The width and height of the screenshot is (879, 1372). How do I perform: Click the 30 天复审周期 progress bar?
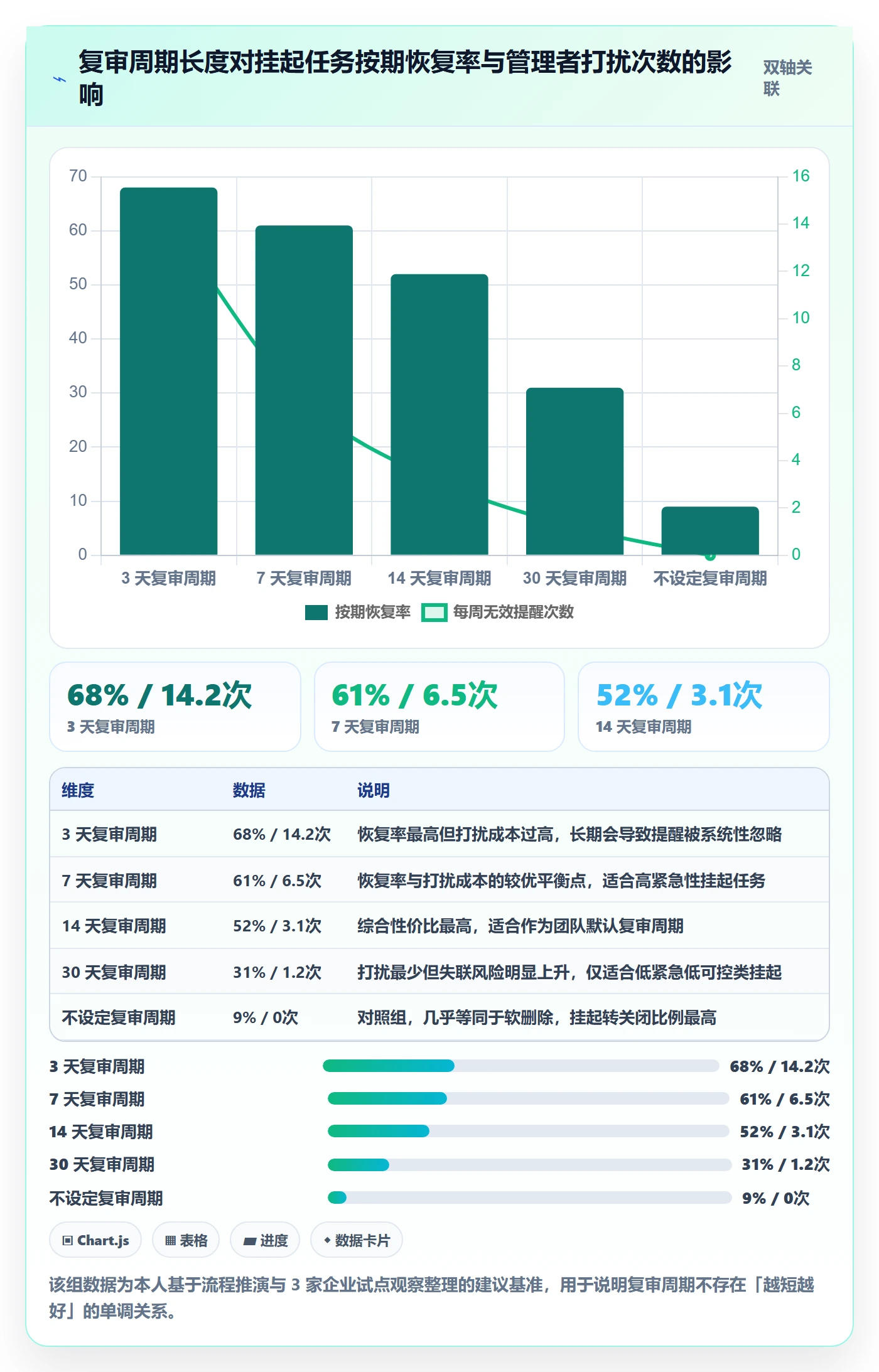(529, 1165)
